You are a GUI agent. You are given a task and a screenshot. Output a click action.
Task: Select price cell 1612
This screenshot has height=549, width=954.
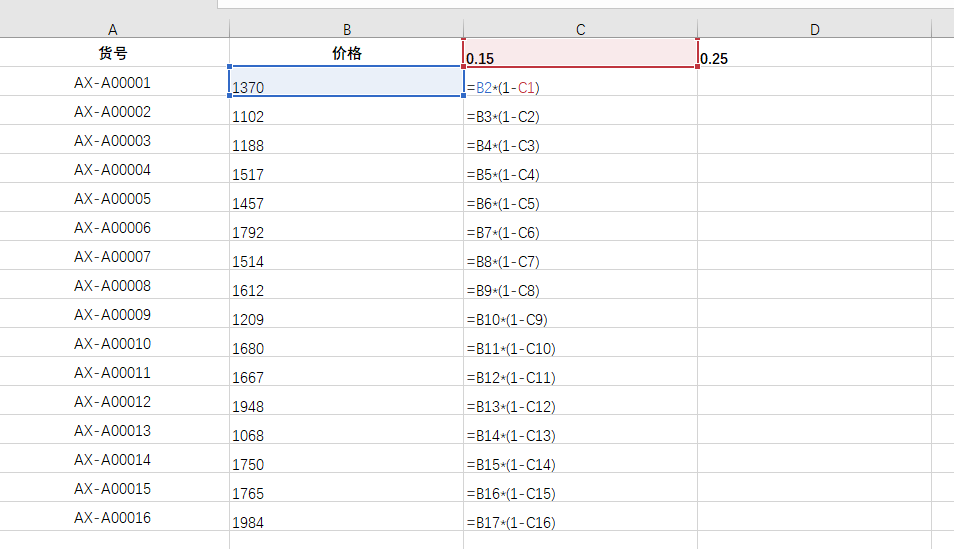(347, 285)
